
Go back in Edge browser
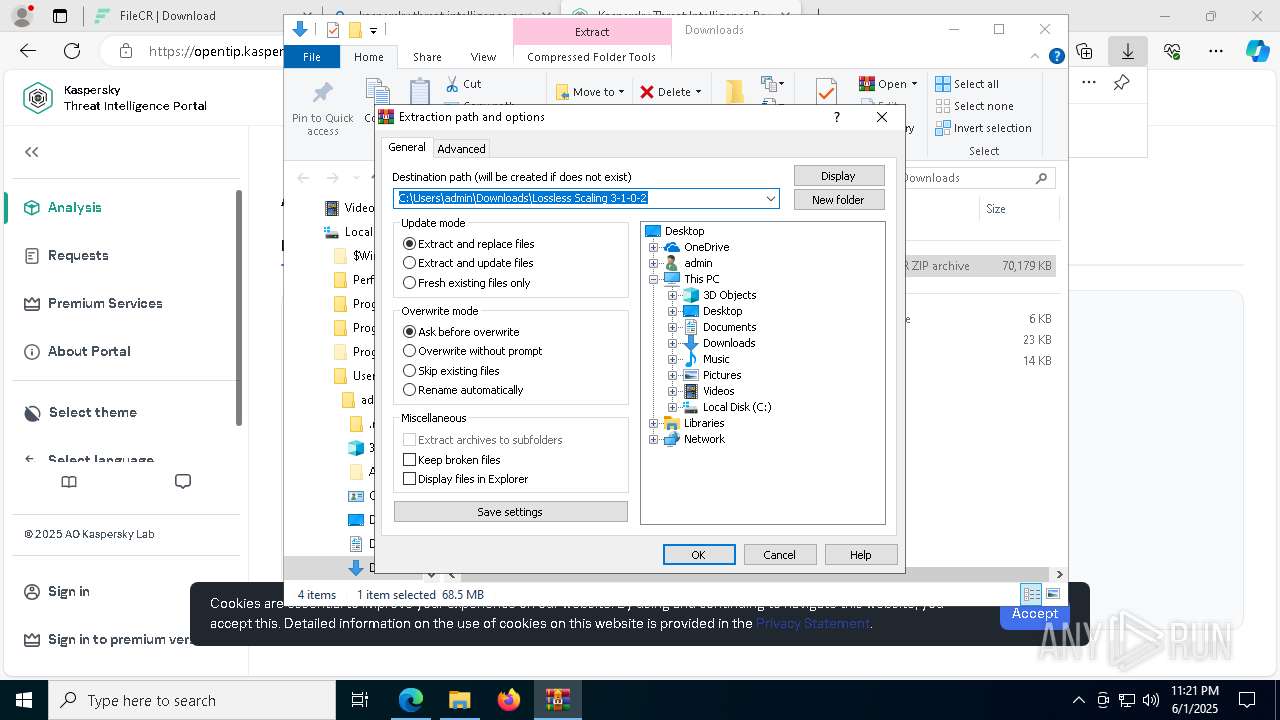pos(28,51)
